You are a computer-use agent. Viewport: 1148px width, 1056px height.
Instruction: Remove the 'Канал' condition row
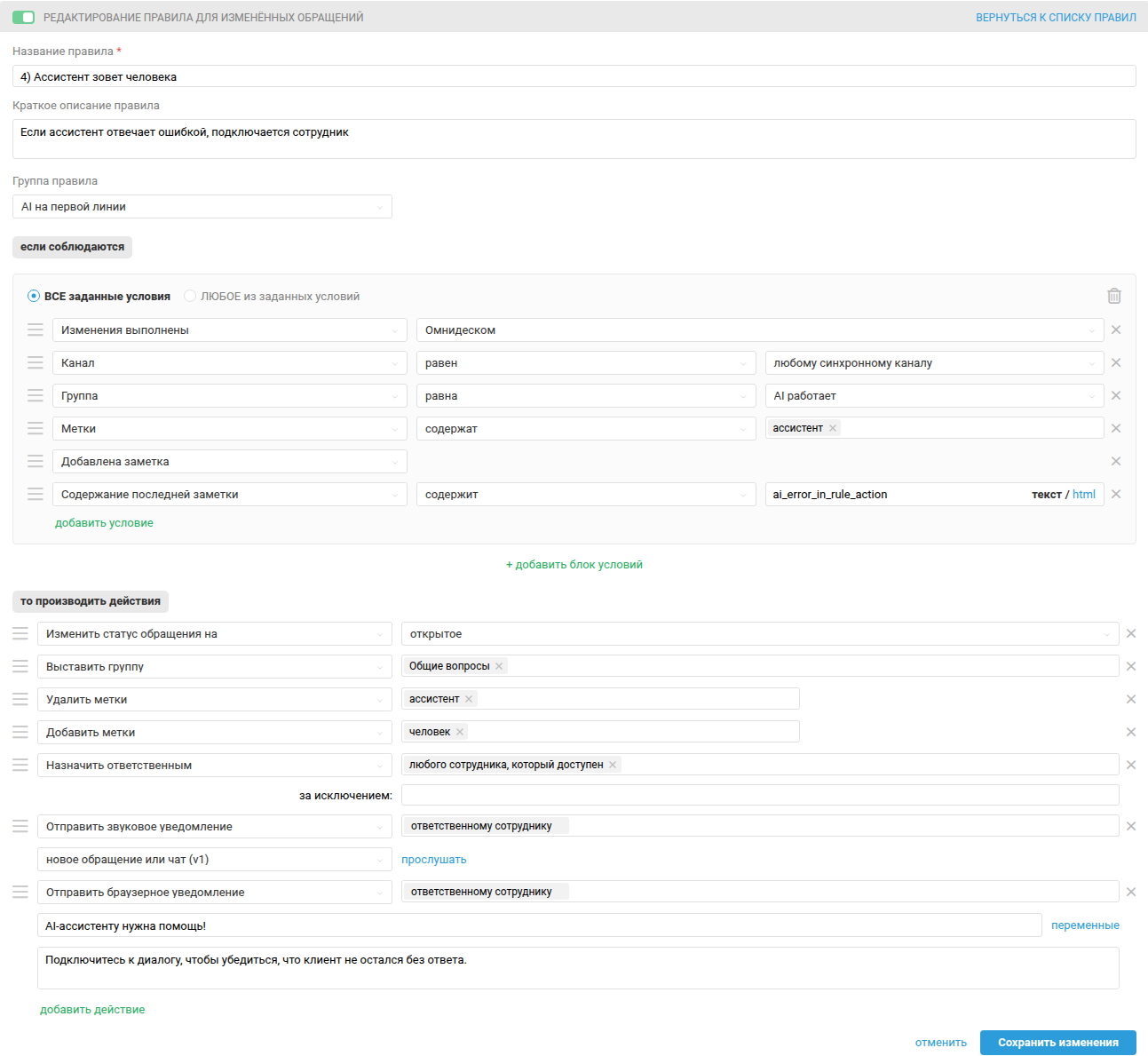pos(1116,362)
